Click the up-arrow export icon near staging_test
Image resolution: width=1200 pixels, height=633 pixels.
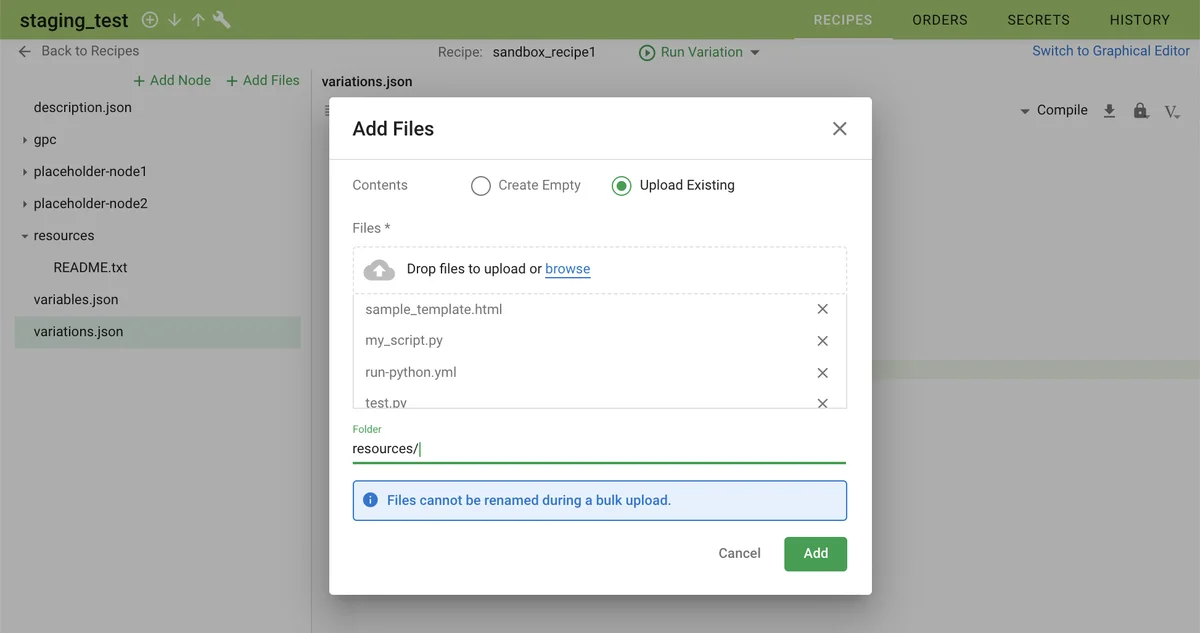point(198,19)
